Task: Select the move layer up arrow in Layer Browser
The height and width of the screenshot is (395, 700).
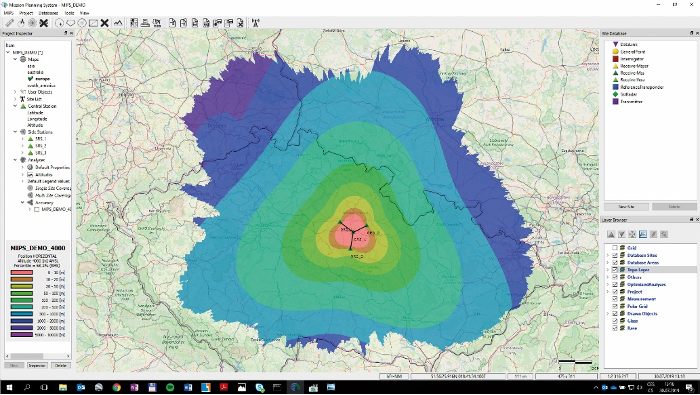Action: 611,234
